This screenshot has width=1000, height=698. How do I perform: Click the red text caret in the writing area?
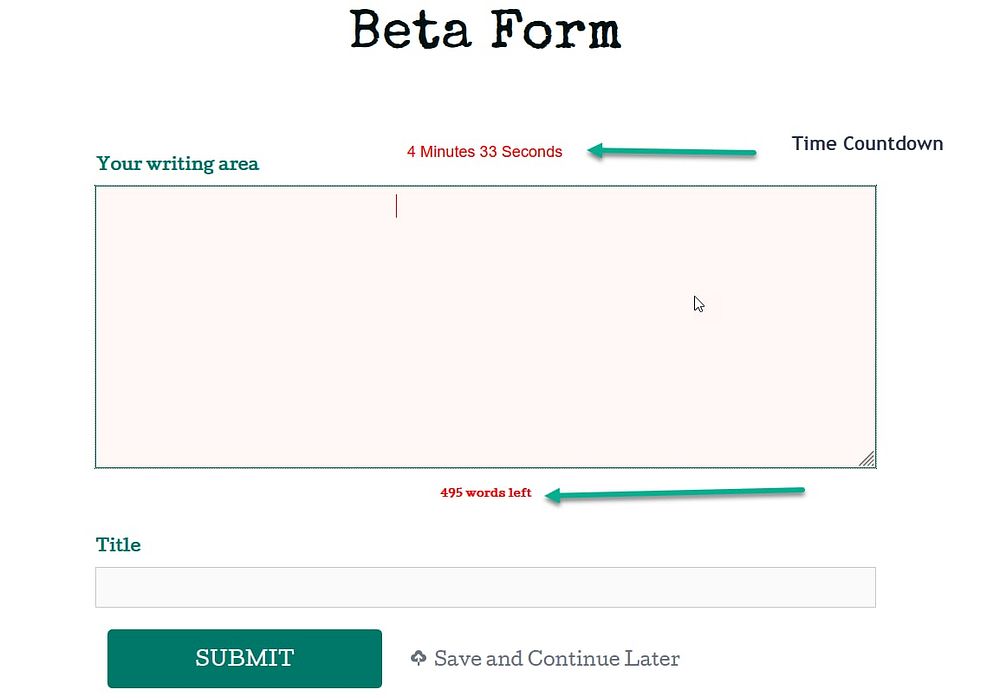[x=397, y=206]
